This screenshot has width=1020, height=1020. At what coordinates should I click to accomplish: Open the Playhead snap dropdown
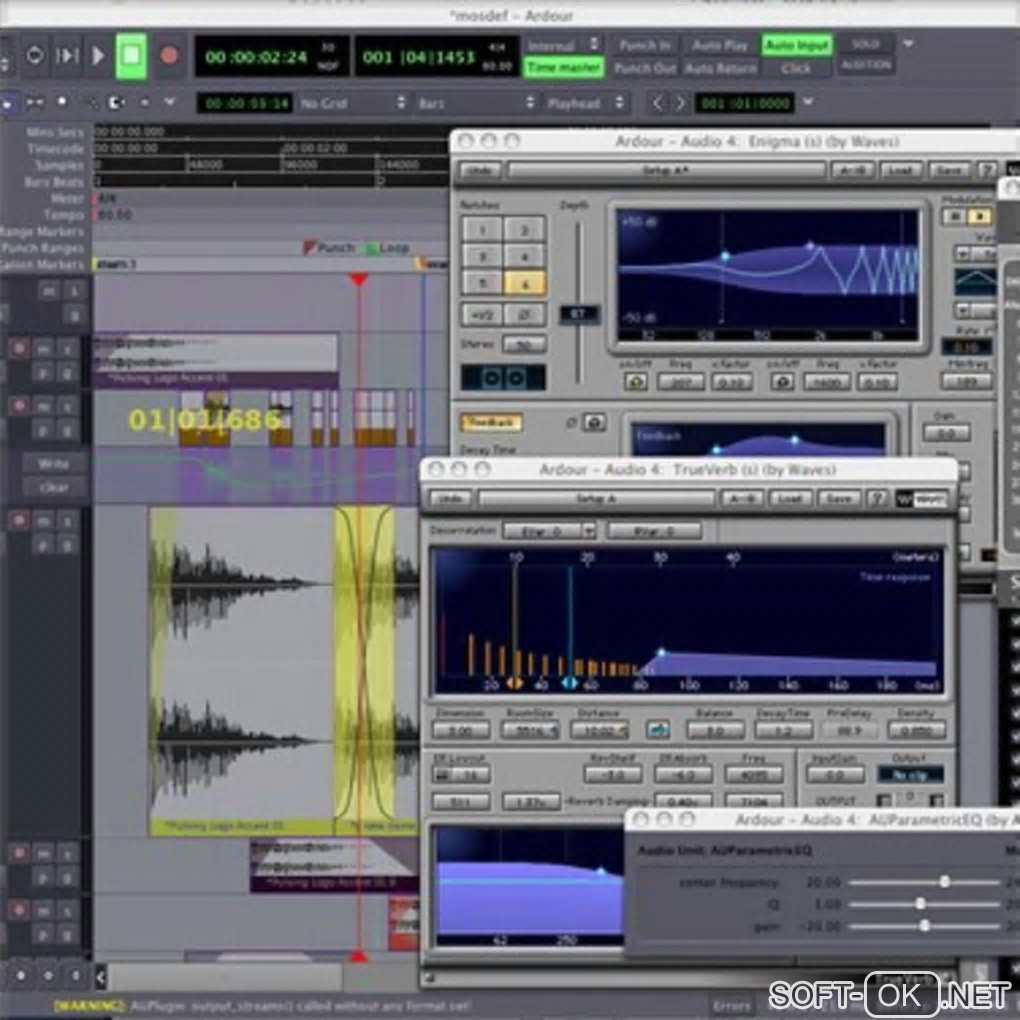tap(585, 103)
